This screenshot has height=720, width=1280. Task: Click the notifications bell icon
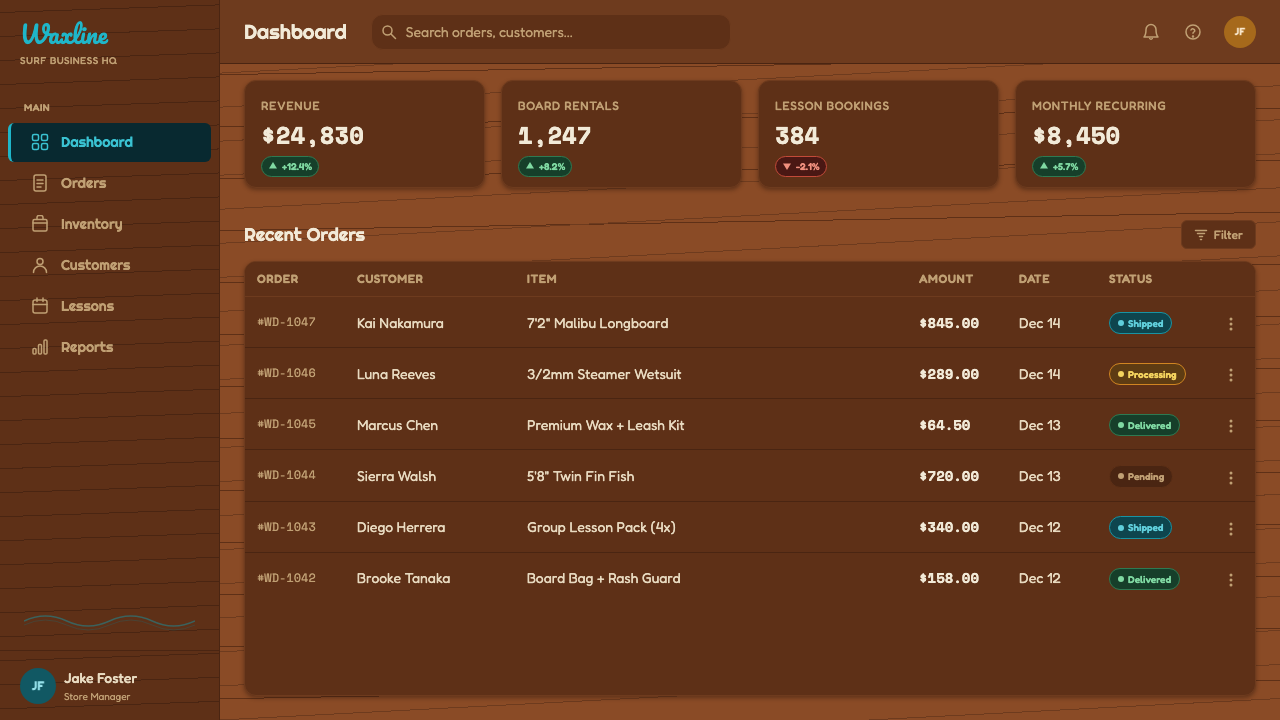point(1151,32)
